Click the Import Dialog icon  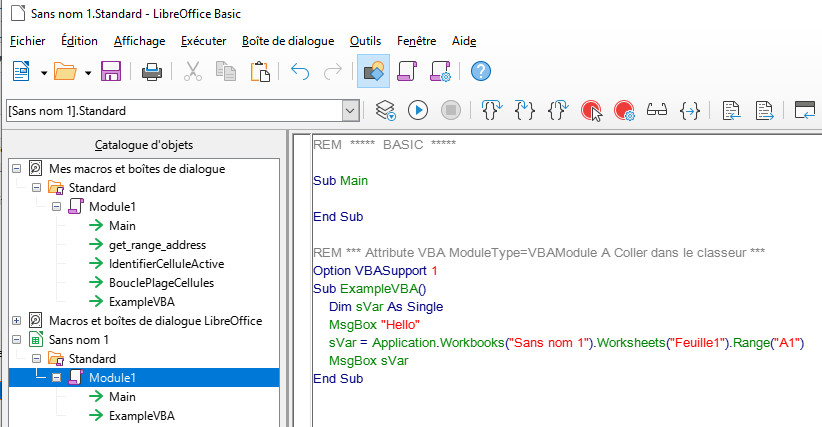[x=804, y=110]
